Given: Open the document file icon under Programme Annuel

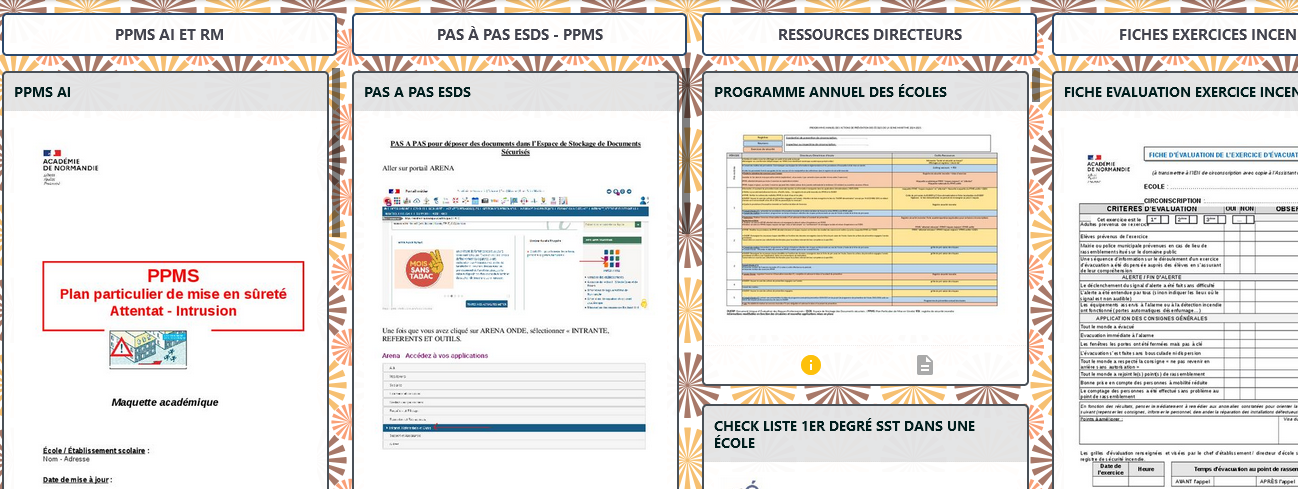Looking at the screenshot, I should (x=925, y=365).
